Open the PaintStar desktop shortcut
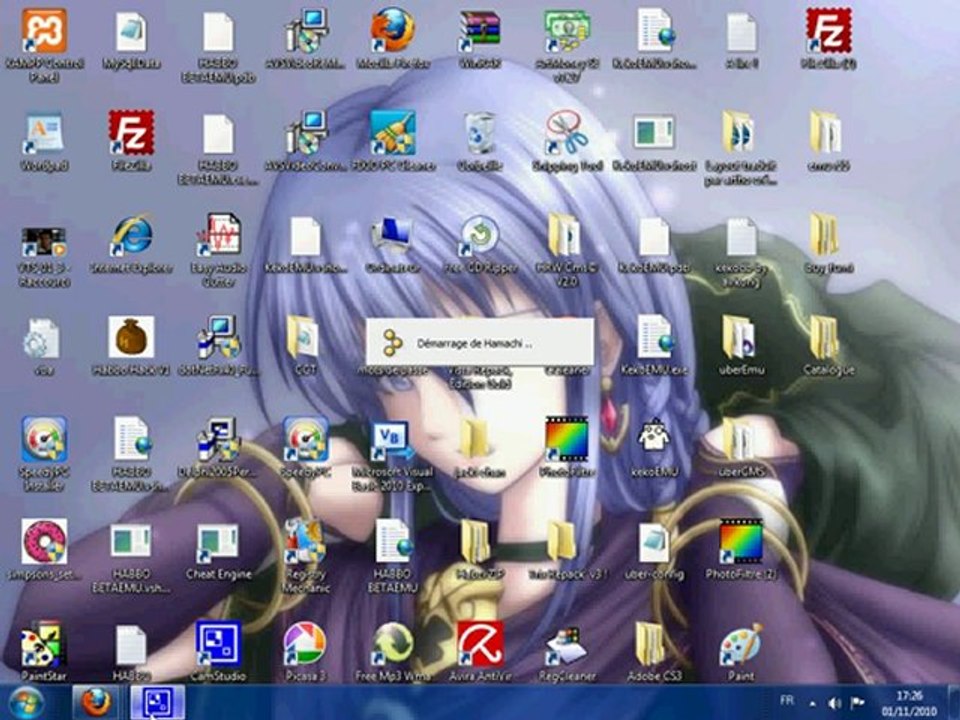The image size is (960, 720). (x=44, y=644)
